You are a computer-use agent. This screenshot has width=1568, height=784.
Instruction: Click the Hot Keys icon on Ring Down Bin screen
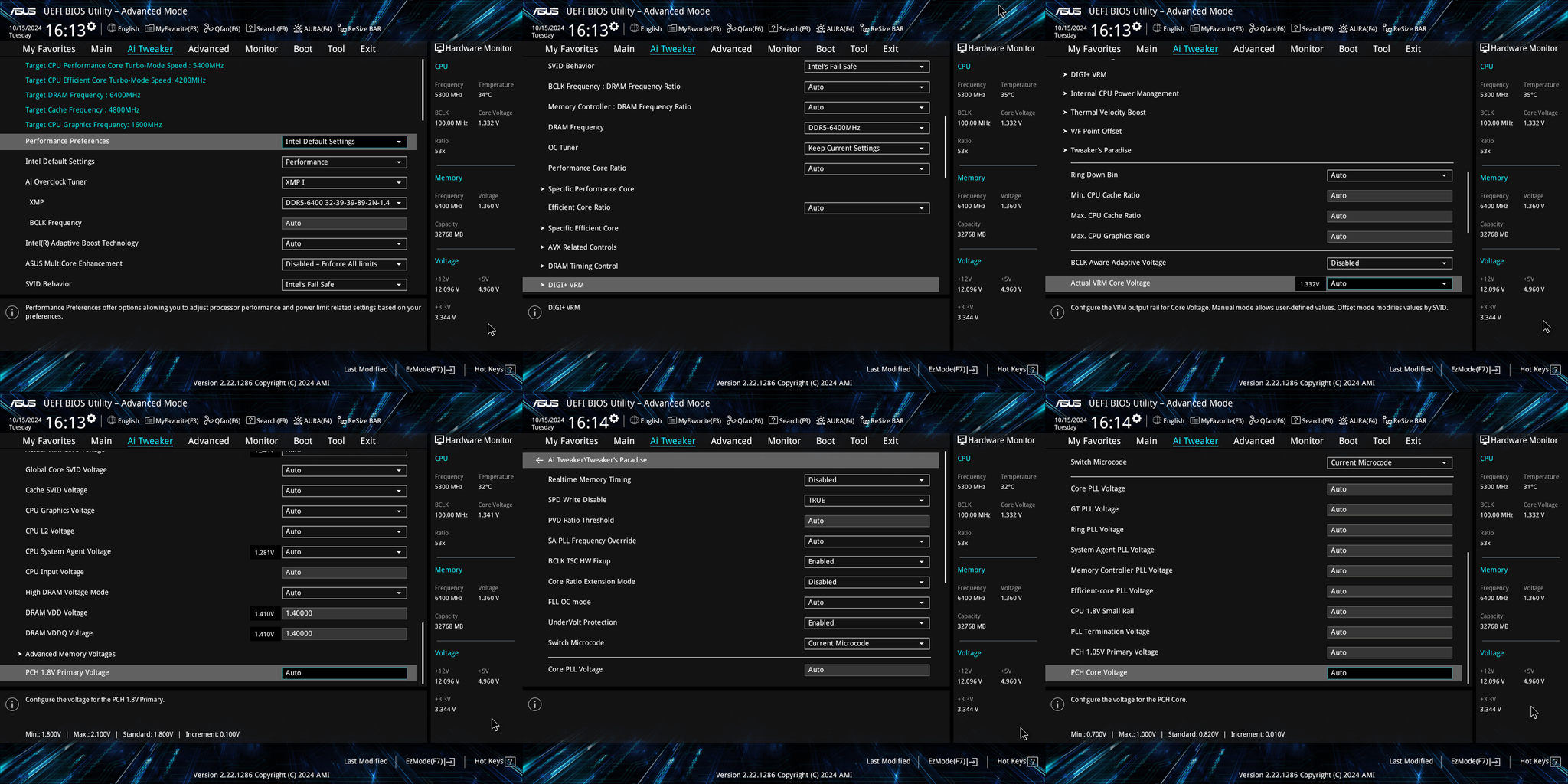(x=1555, y=370)
